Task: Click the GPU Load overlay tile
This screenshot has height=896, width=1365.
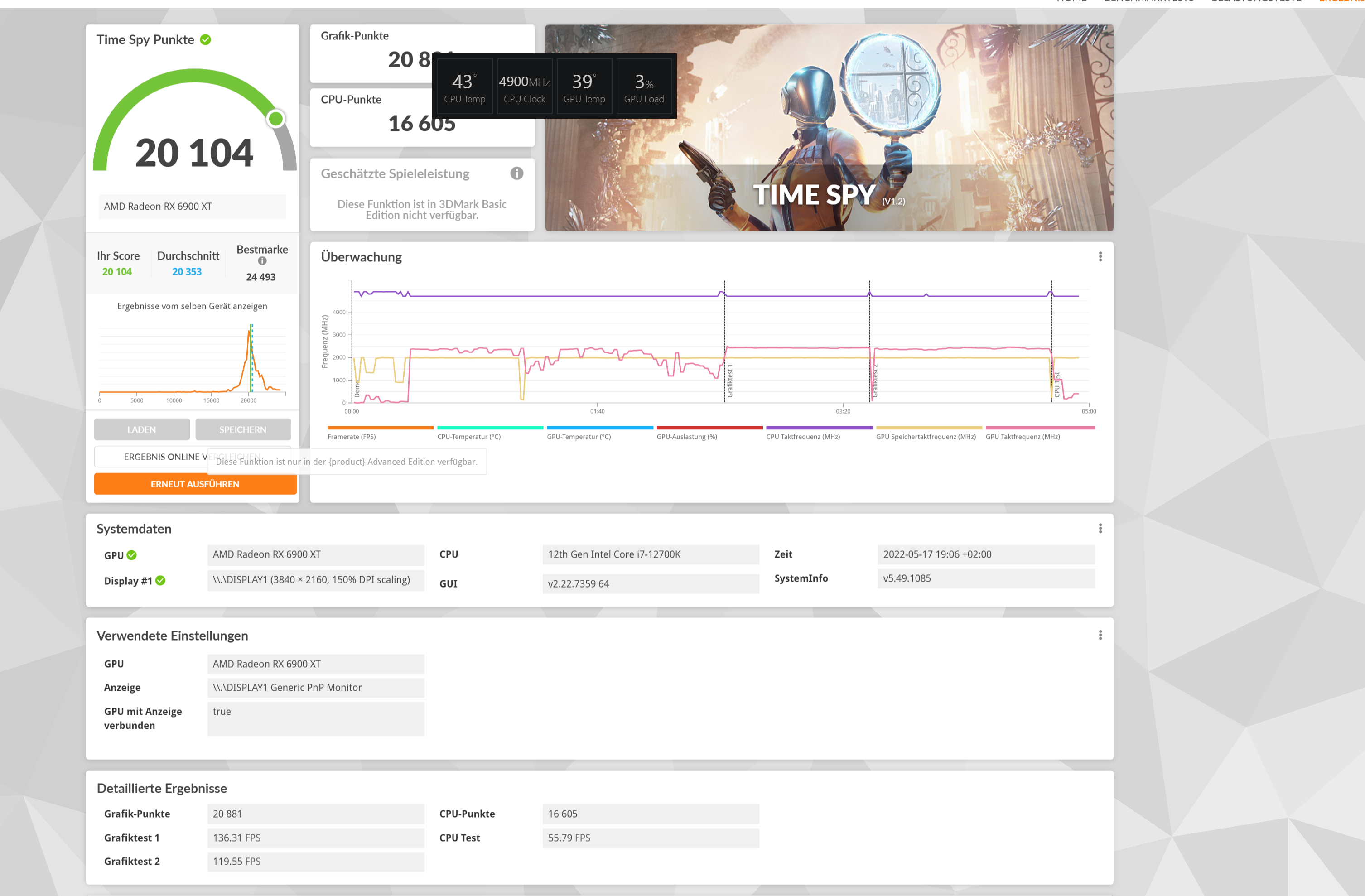Action: pyautogui.click(x=643, y=87)
